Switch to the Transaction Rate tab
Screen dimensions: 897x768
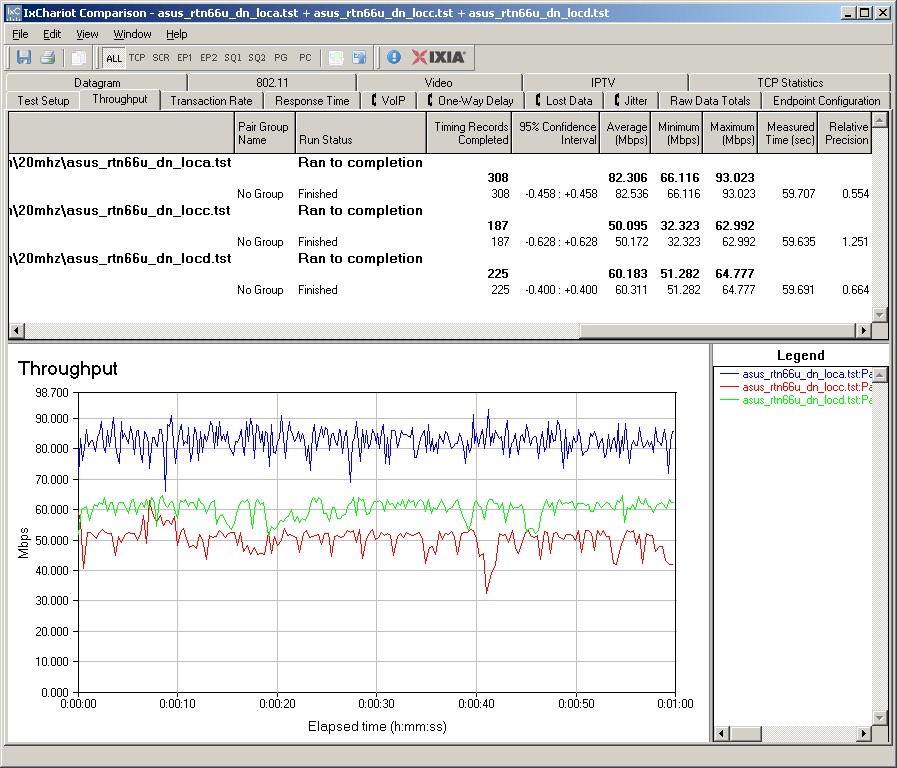211,101
